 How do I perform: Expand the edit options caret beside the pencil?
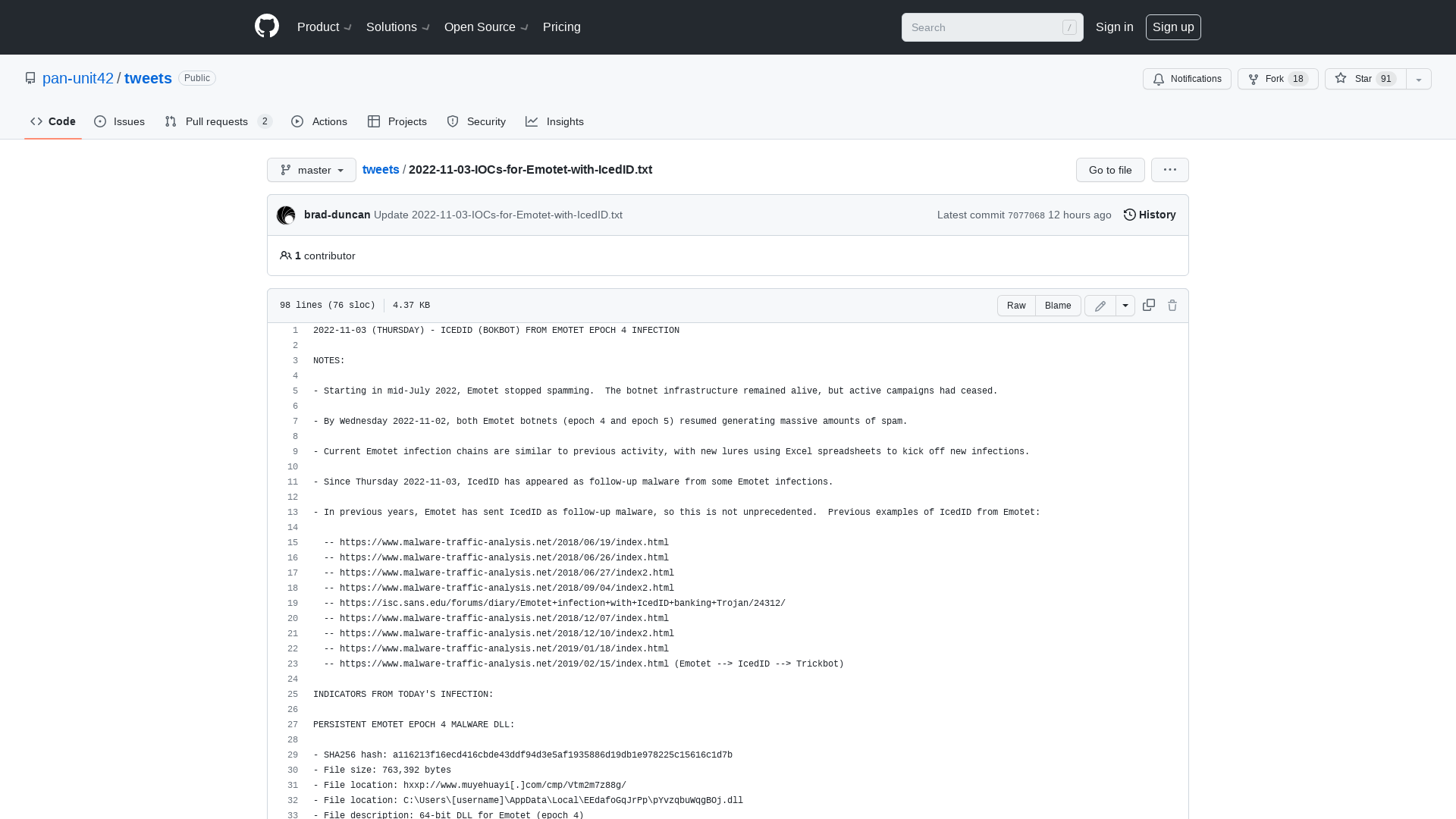click(x=1125, y=305)
